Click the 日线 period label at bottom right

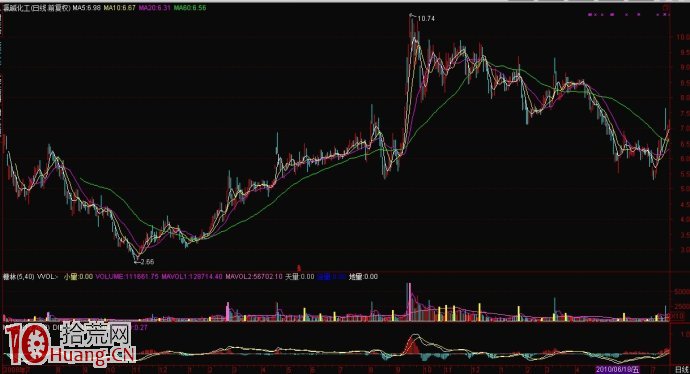(x=681, y=370)
